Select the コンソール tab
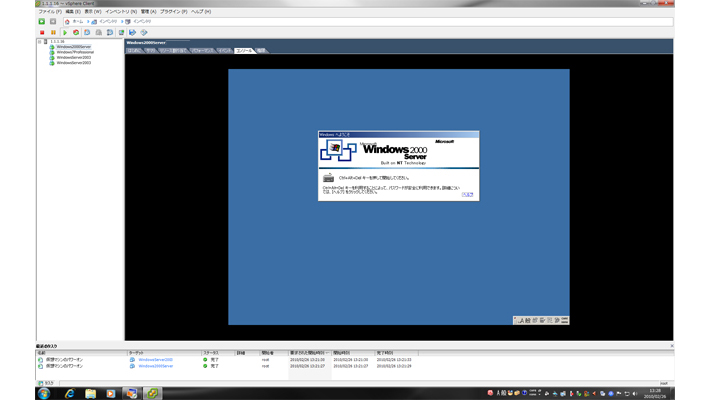The height and width of the screenshot is (400, 710). 244,51
